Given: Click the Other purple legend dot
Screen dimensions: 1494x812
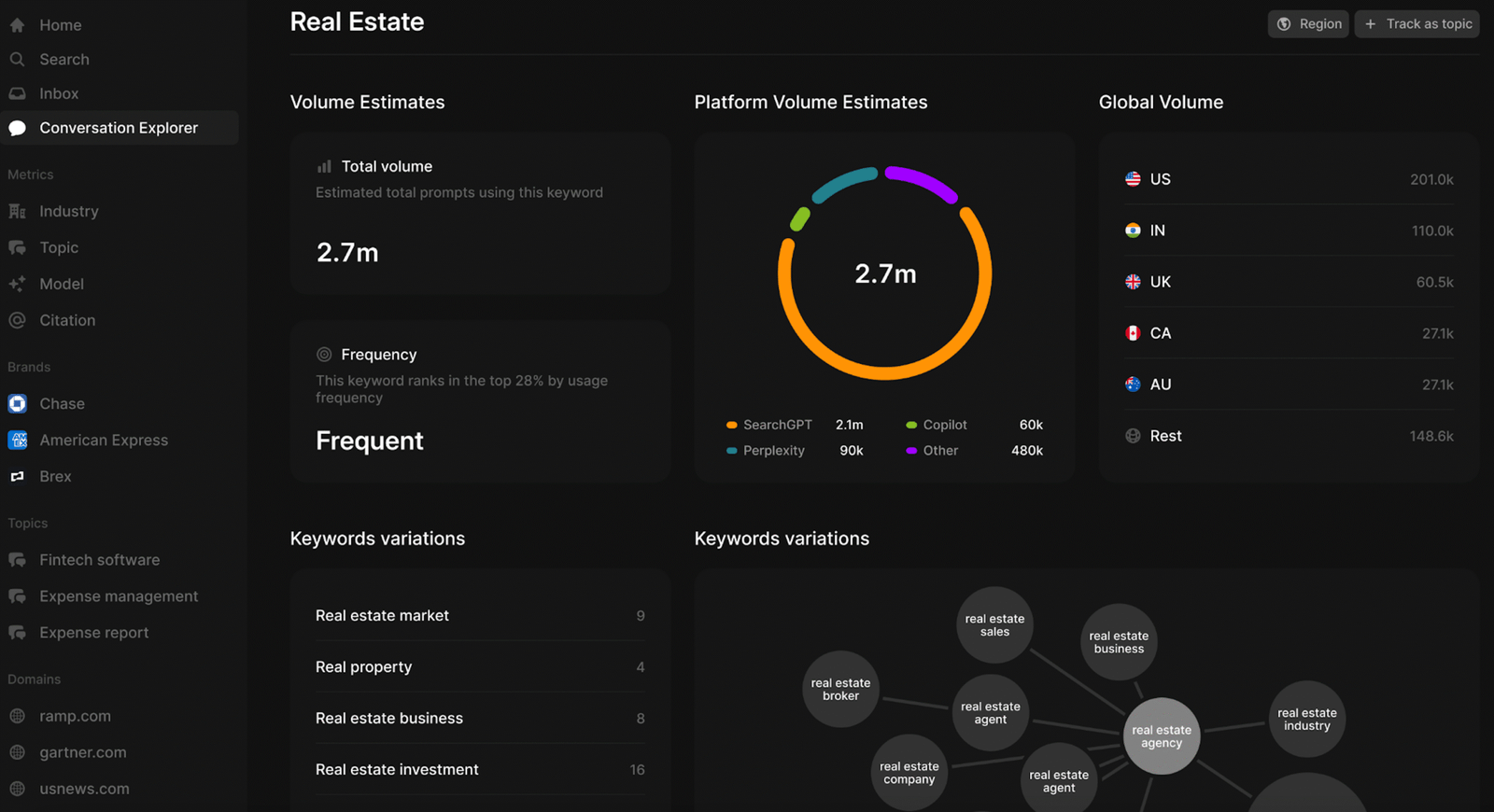Looking at the screenshot, I should click(911, 451).
